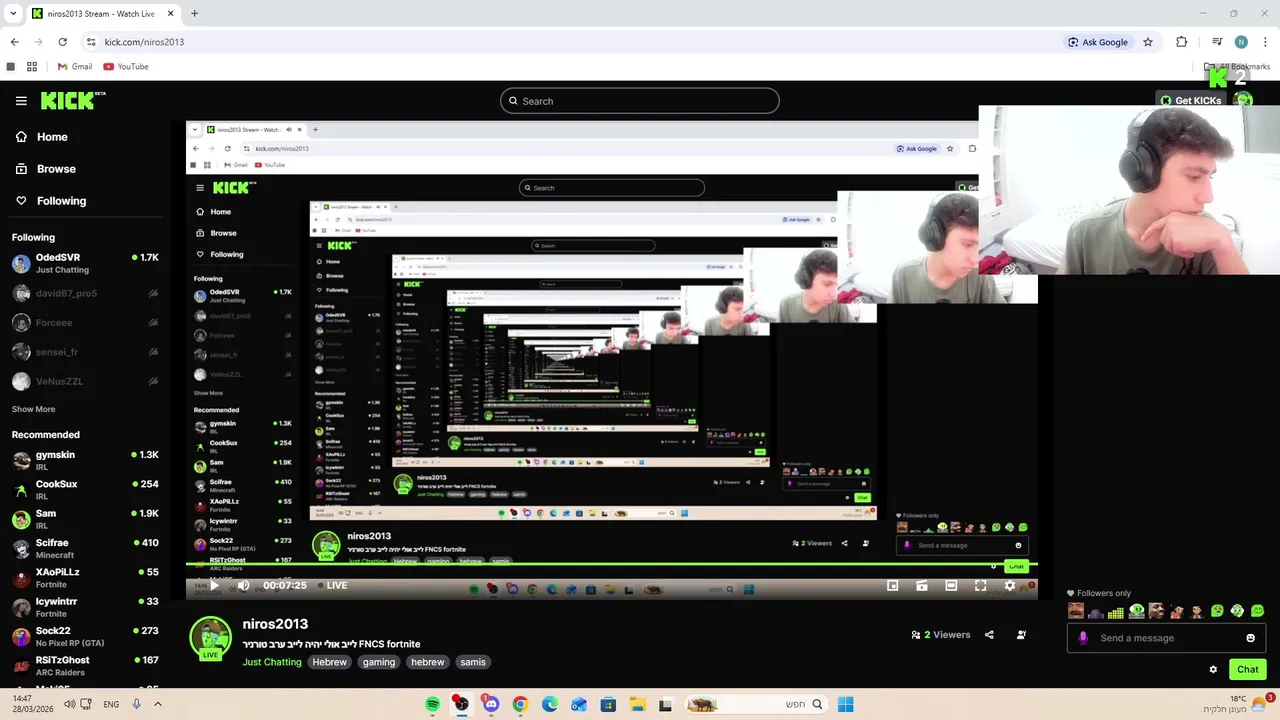
Task: Open the Chrome extensions puzzle icon
Action: [1182, 42]
